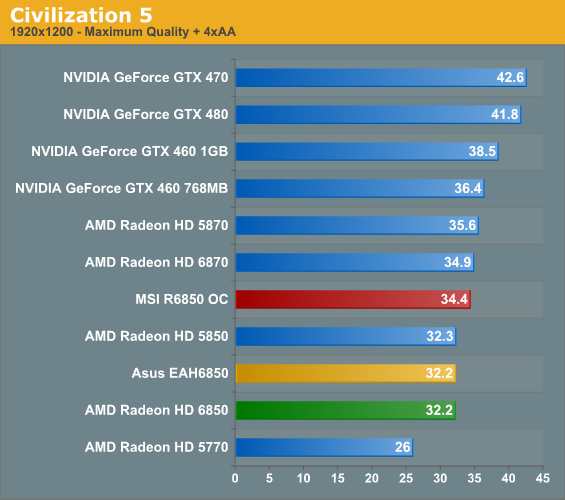The width and height of the screenshot is (565, 500).
Task: Click the 41.8 value on the GTX 480 bar
Action: [504, 114]
